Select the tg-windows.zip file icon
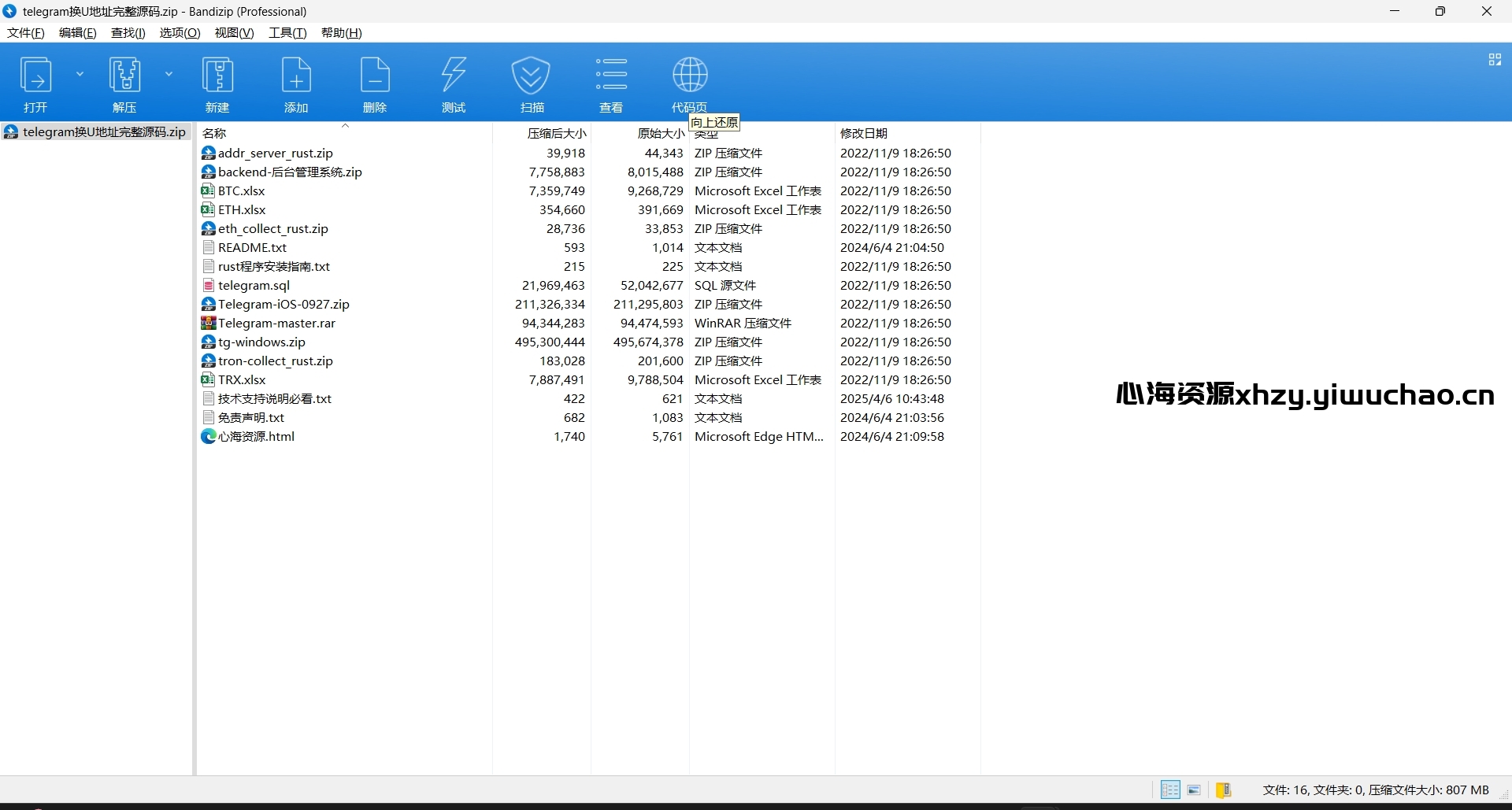Screen dimensions: 1512x810 point(209,342)
